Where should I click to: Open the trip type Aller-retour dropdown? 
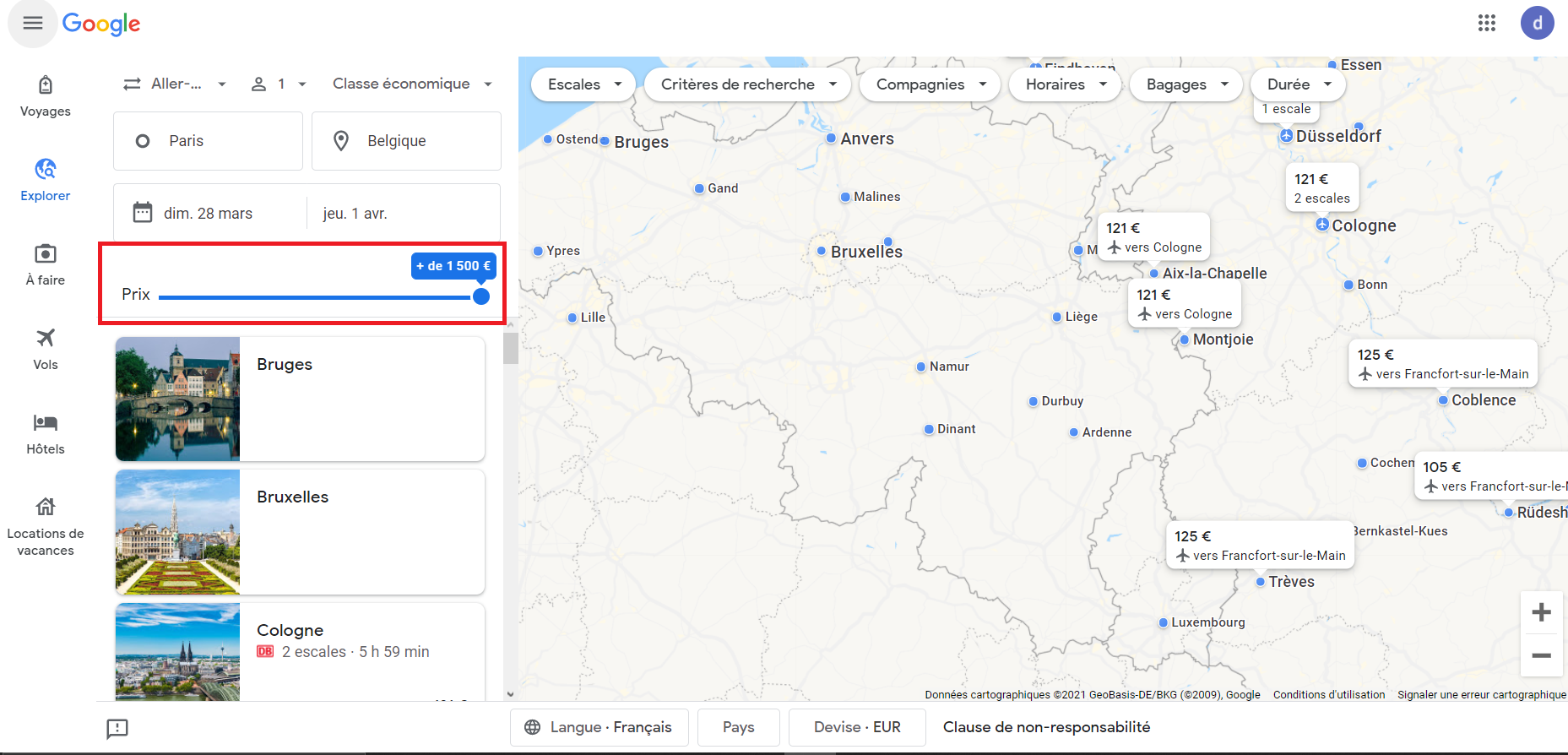[x=175, y=84]
